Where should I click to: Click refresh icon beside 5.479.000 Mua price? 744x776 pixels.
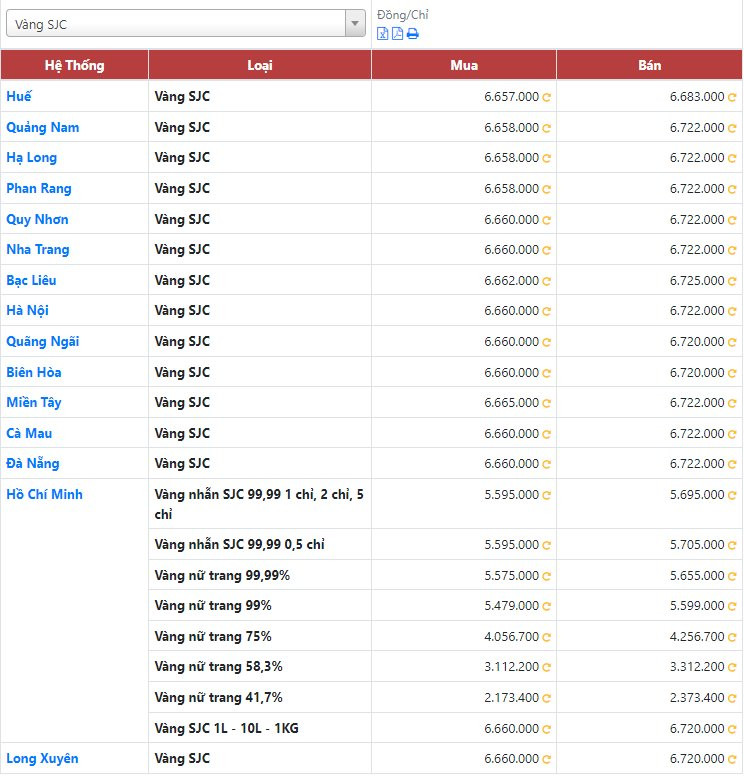[546, 606]
